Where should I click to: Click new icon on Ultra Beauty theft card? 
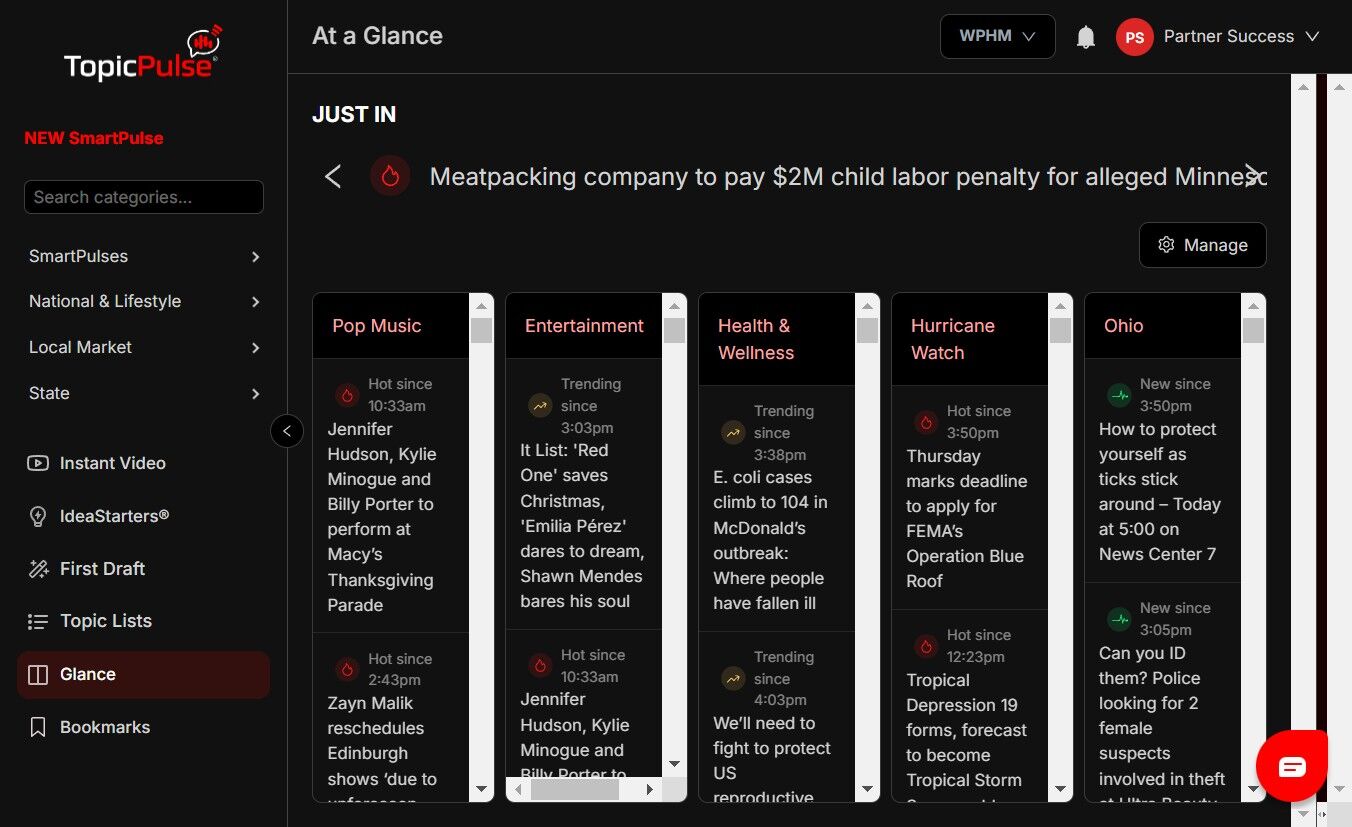(x=1119, y=619)
